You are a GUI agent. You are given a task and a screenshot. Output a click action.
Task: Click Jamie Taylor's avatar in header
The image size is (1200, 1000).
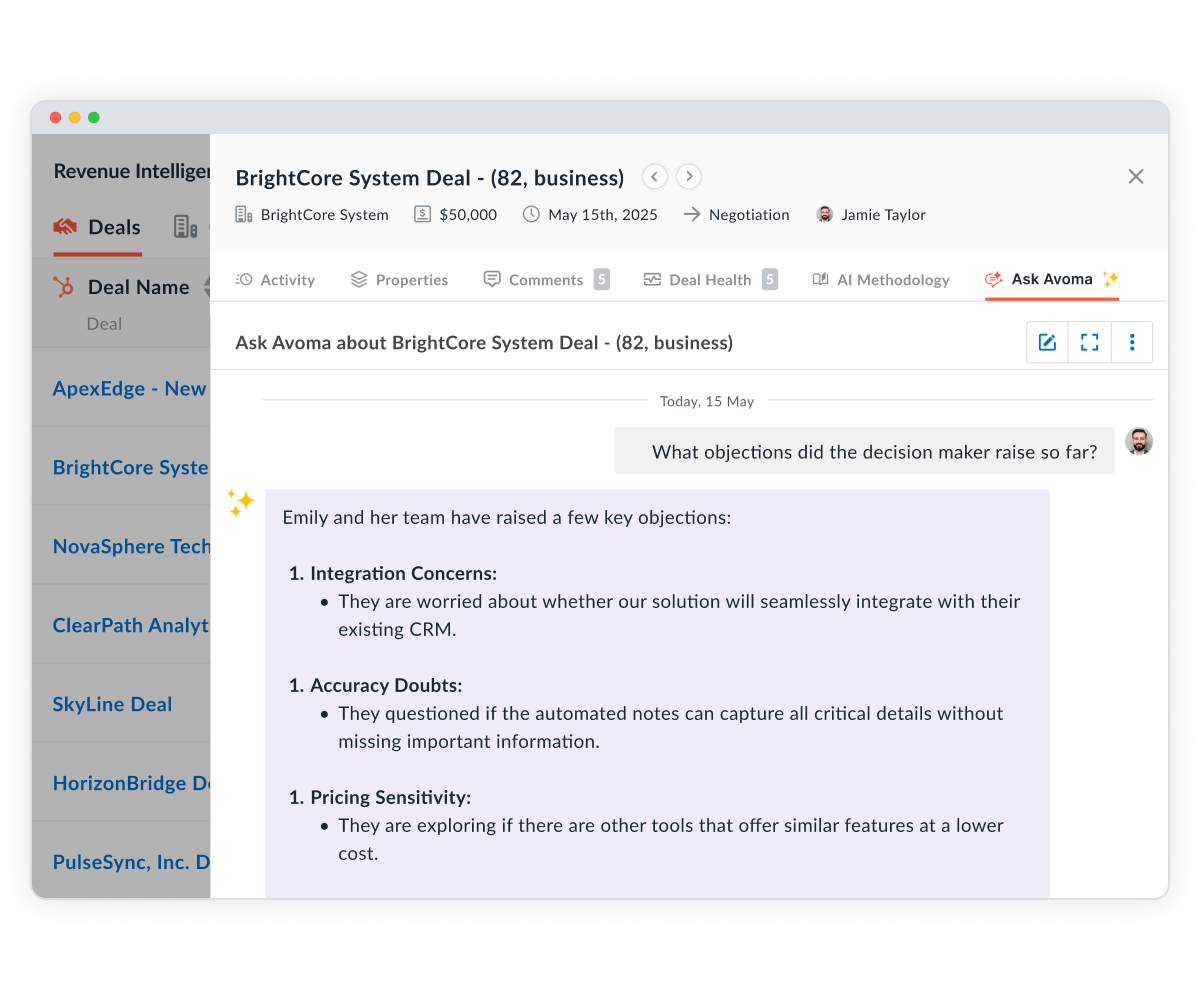[x=825, y=214]
